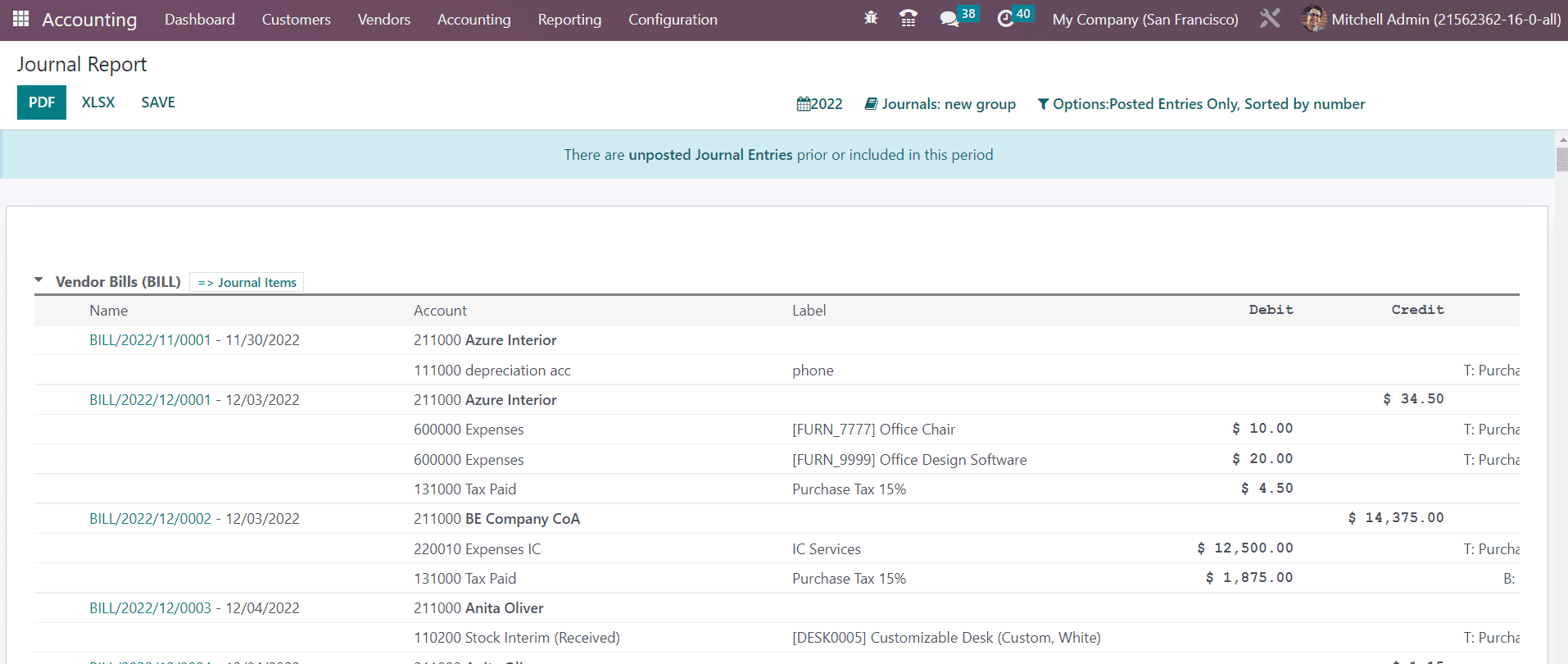1568x664 pixels.
Task: Click the vertical scrollbar thumb
Action: (x=1561, y=159)
